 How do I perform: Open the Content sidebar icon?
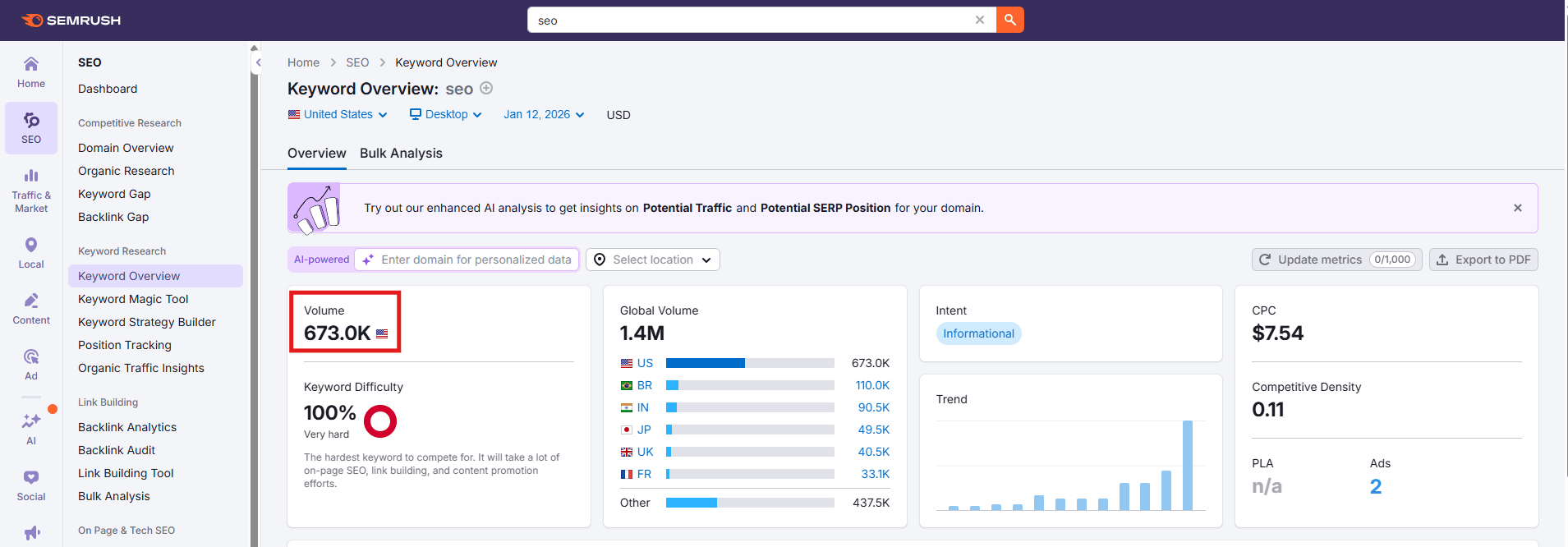pyautogui.click(x=31, y=309)
